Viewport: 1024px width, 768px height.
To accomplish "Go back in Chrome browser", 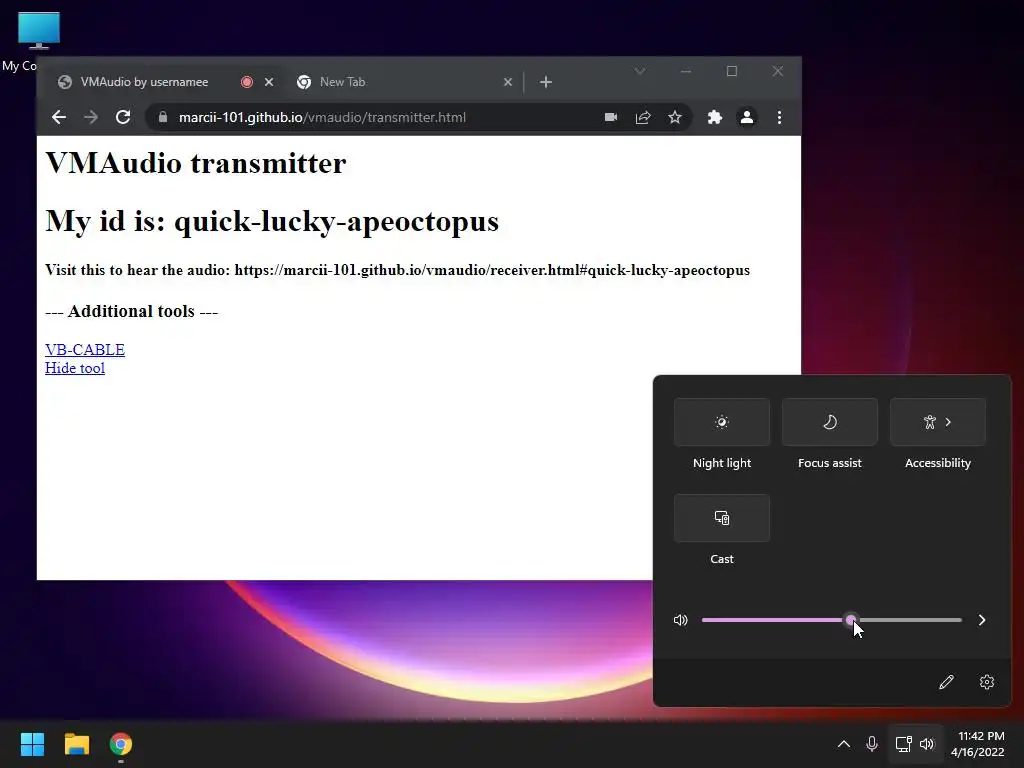I will (x=59, y=118).
